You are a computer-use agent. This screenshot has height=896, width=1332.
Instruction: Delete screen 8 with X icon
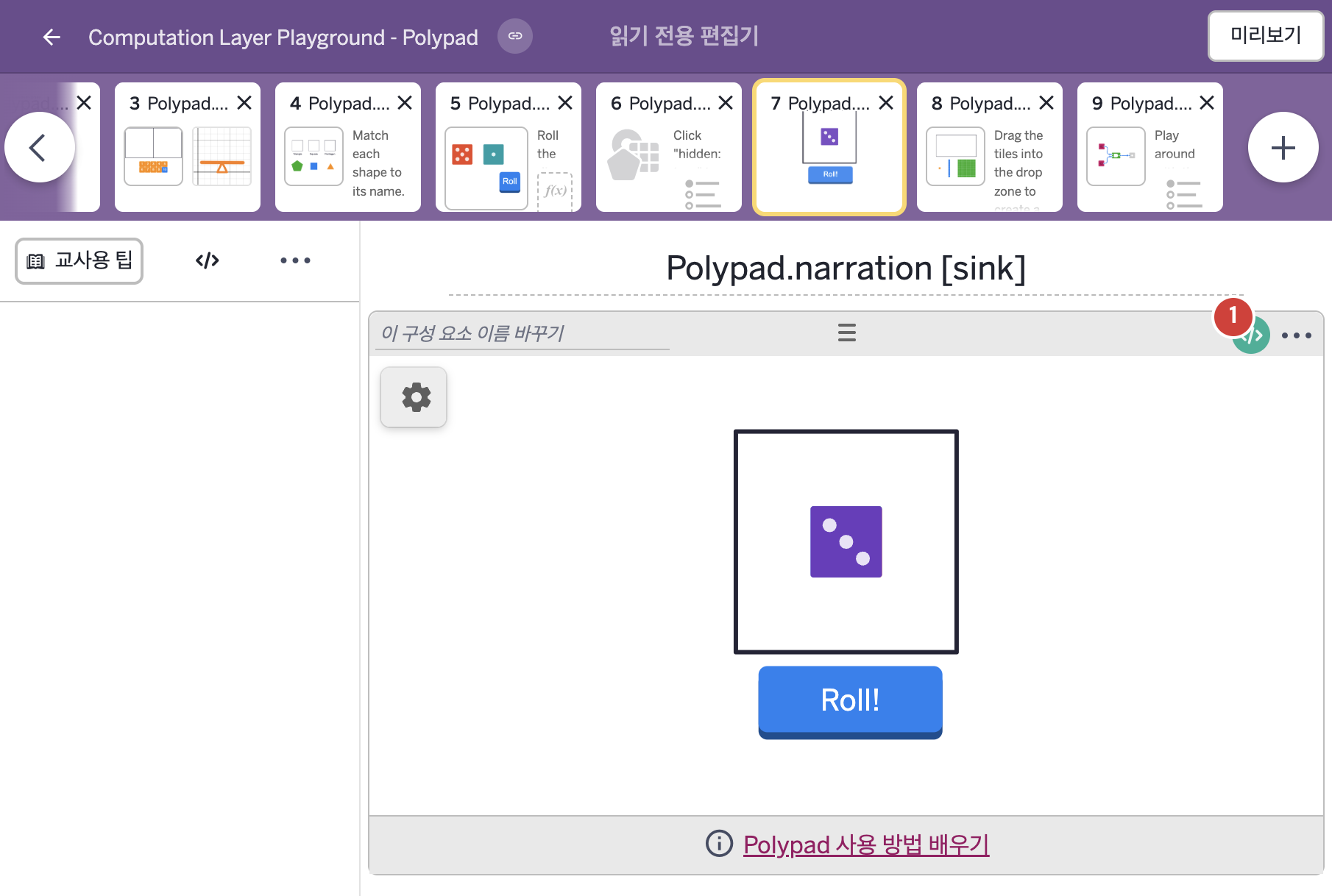pos(1046,103)
